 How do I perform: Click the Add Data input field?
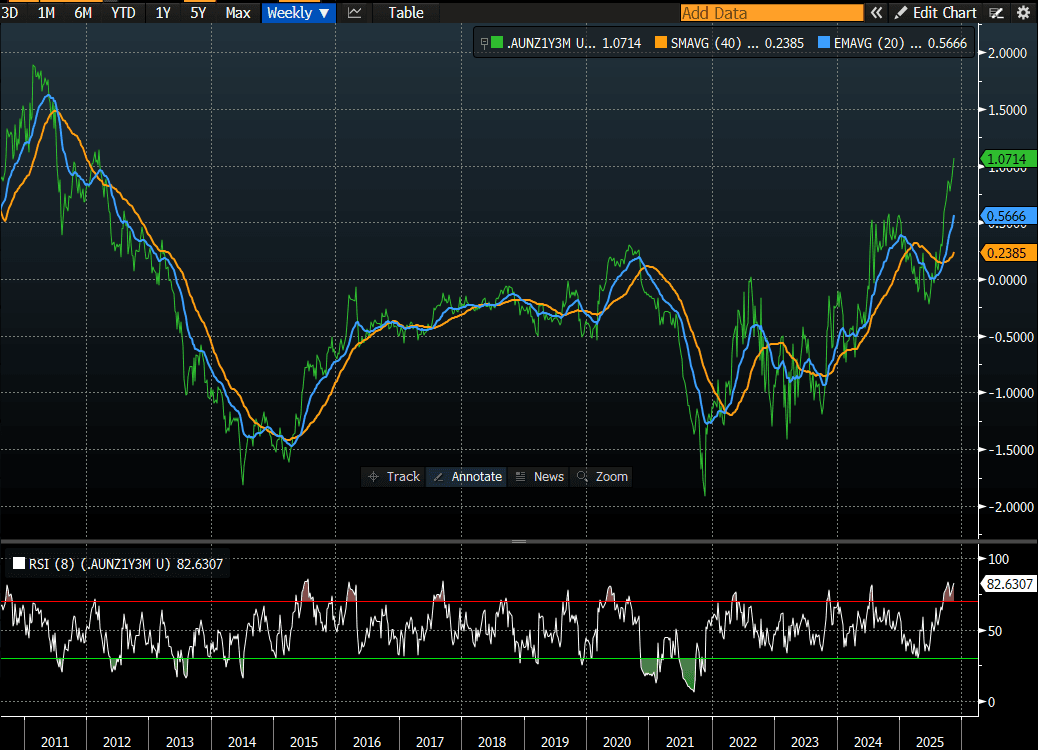pyautogui.click(x=771, y=13)
